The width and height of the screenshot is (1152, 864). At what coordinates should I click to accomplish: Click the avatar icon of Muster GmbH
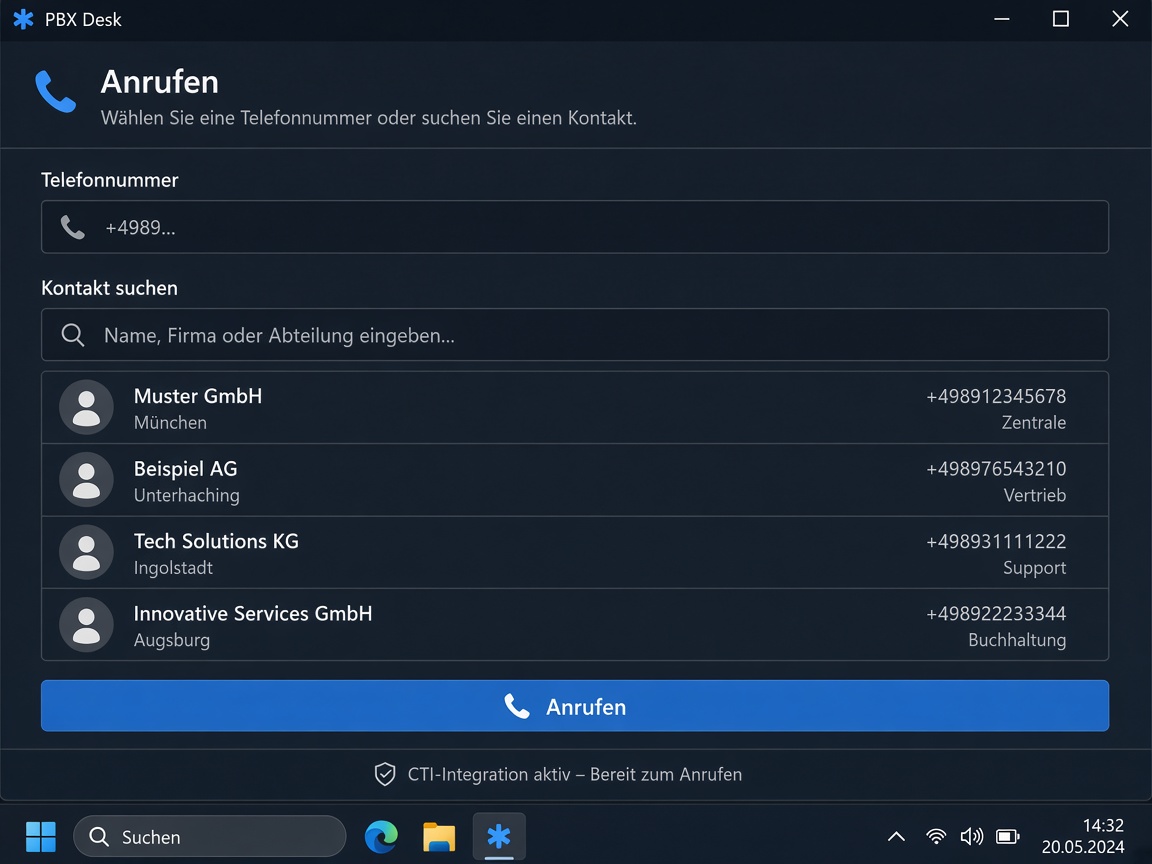(x=87, y=407)
